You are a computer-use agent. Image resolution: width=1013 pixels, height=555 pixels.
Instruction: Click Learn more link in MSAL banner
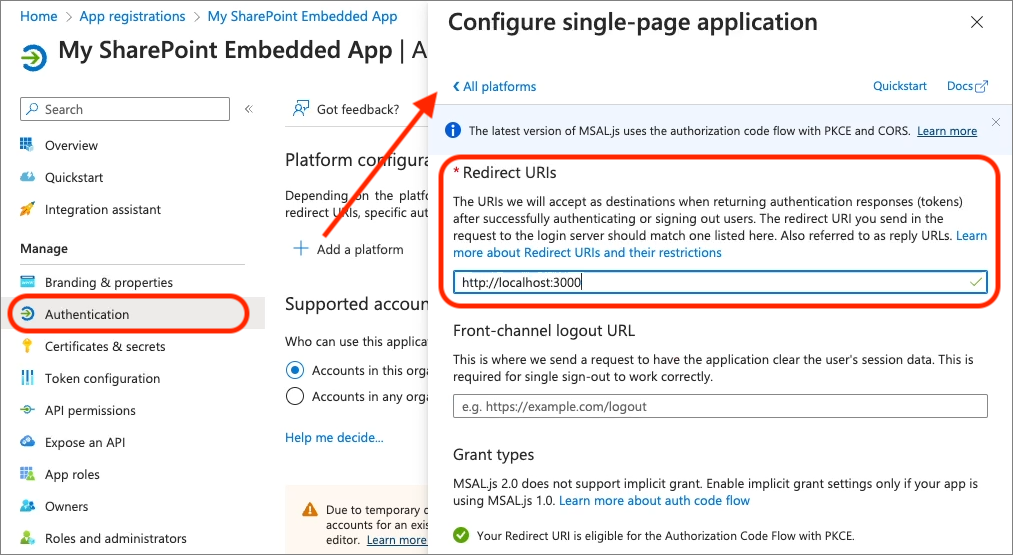pyautogui.click(x=947, y=131)
